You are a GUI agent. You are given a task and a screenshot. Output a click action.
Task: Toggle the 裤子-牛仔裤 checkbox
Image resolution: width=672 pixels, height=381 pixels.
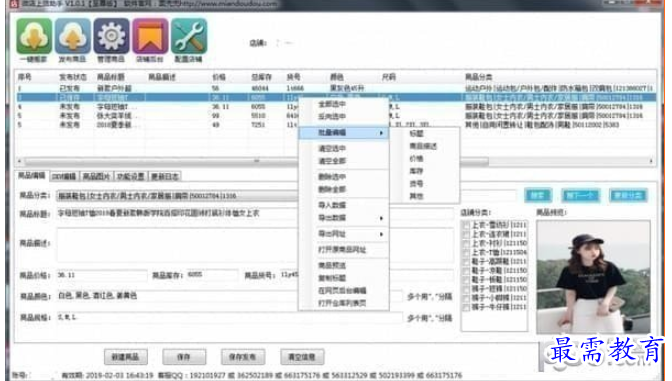tap(466, 307)
